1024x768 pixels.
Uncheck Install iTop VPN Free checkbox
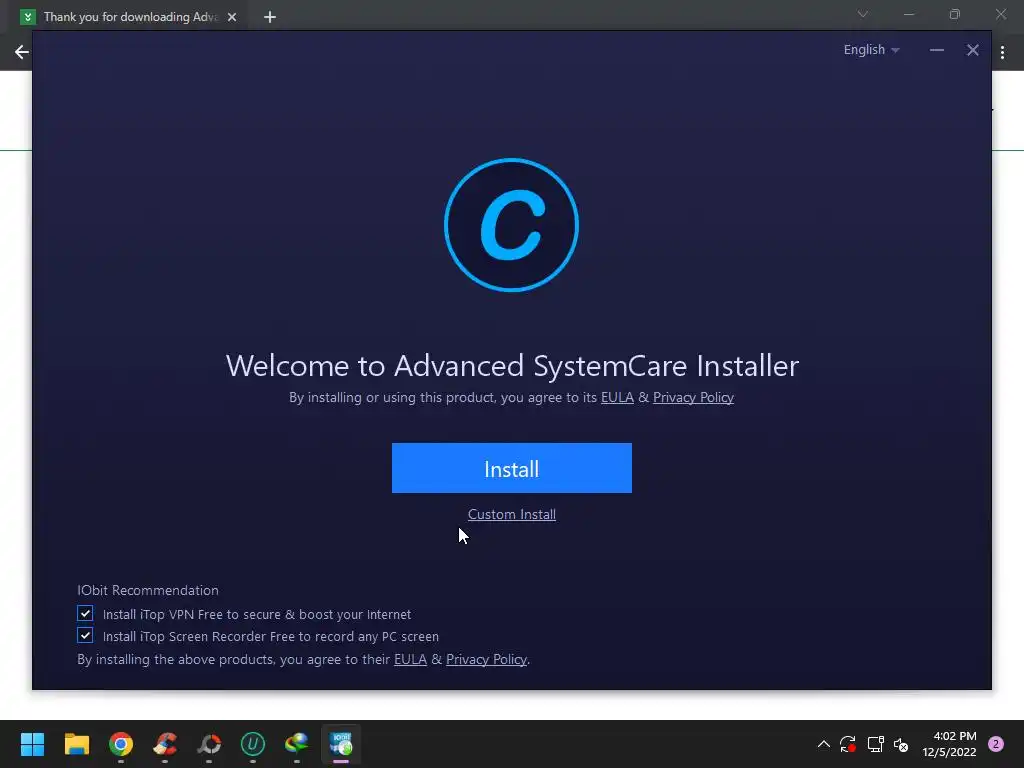coord(85,613)
